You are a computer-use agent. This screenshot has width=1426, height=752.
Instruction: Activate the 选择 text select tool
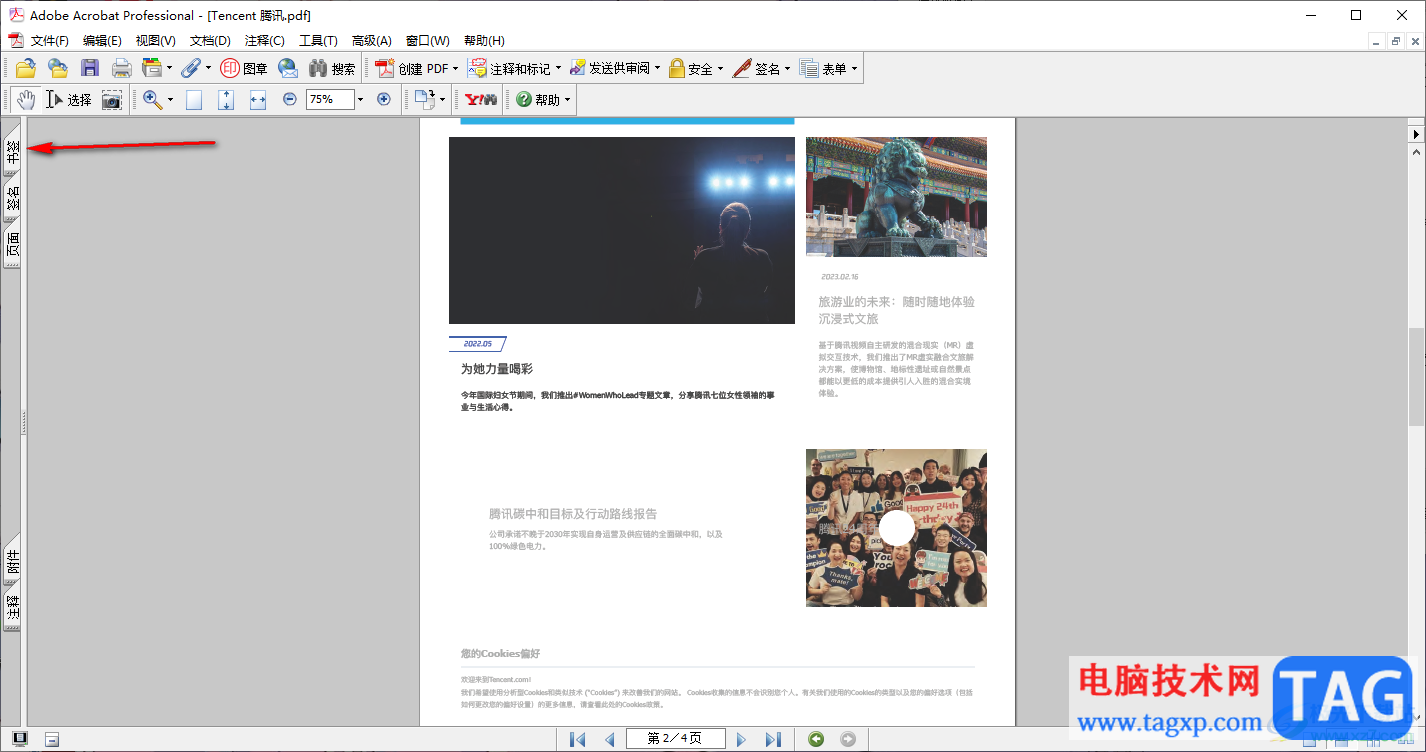(x=69, y=99)
